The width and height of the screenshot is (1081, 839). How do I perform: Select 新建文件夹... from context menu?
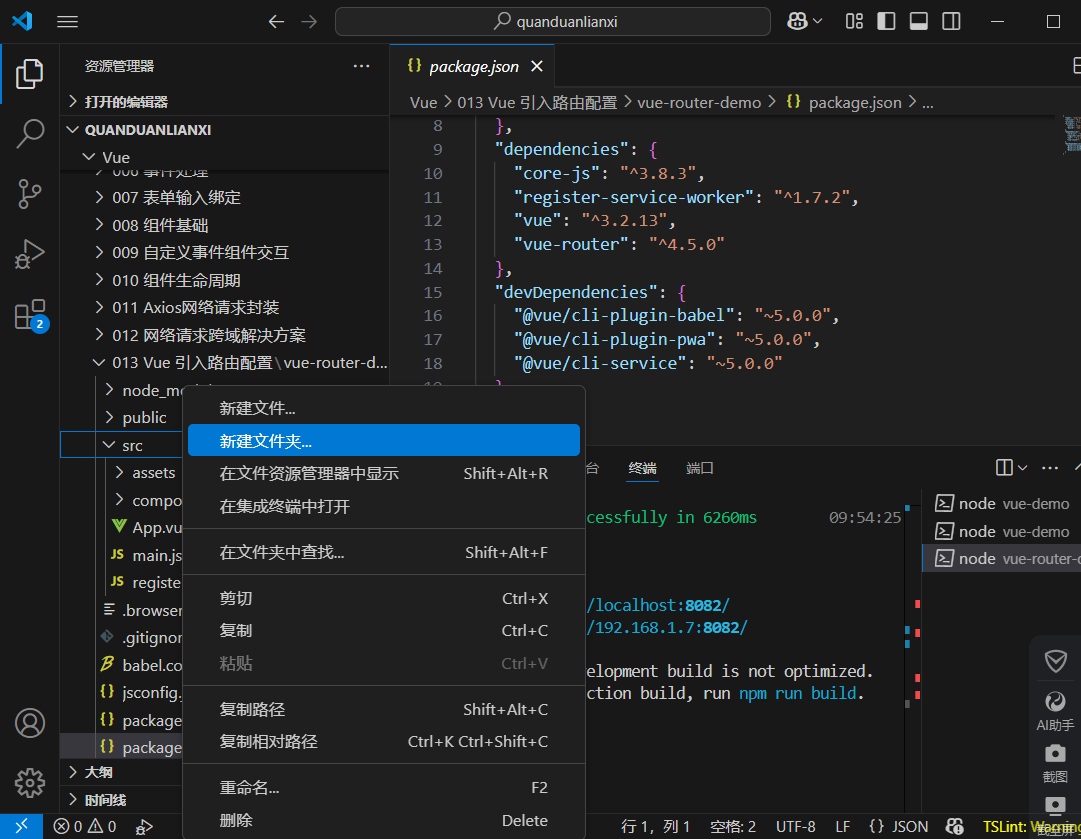(266, 441)
